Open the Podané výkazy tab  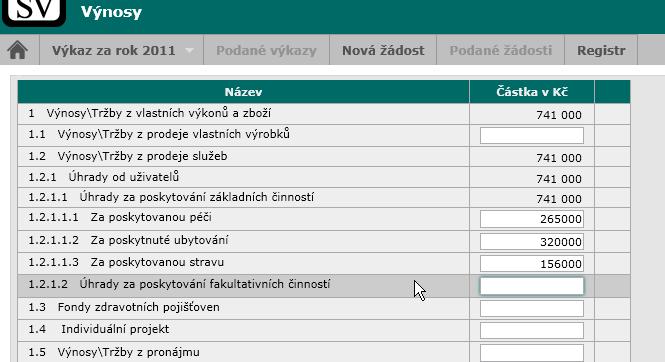(x=266, y=50)
